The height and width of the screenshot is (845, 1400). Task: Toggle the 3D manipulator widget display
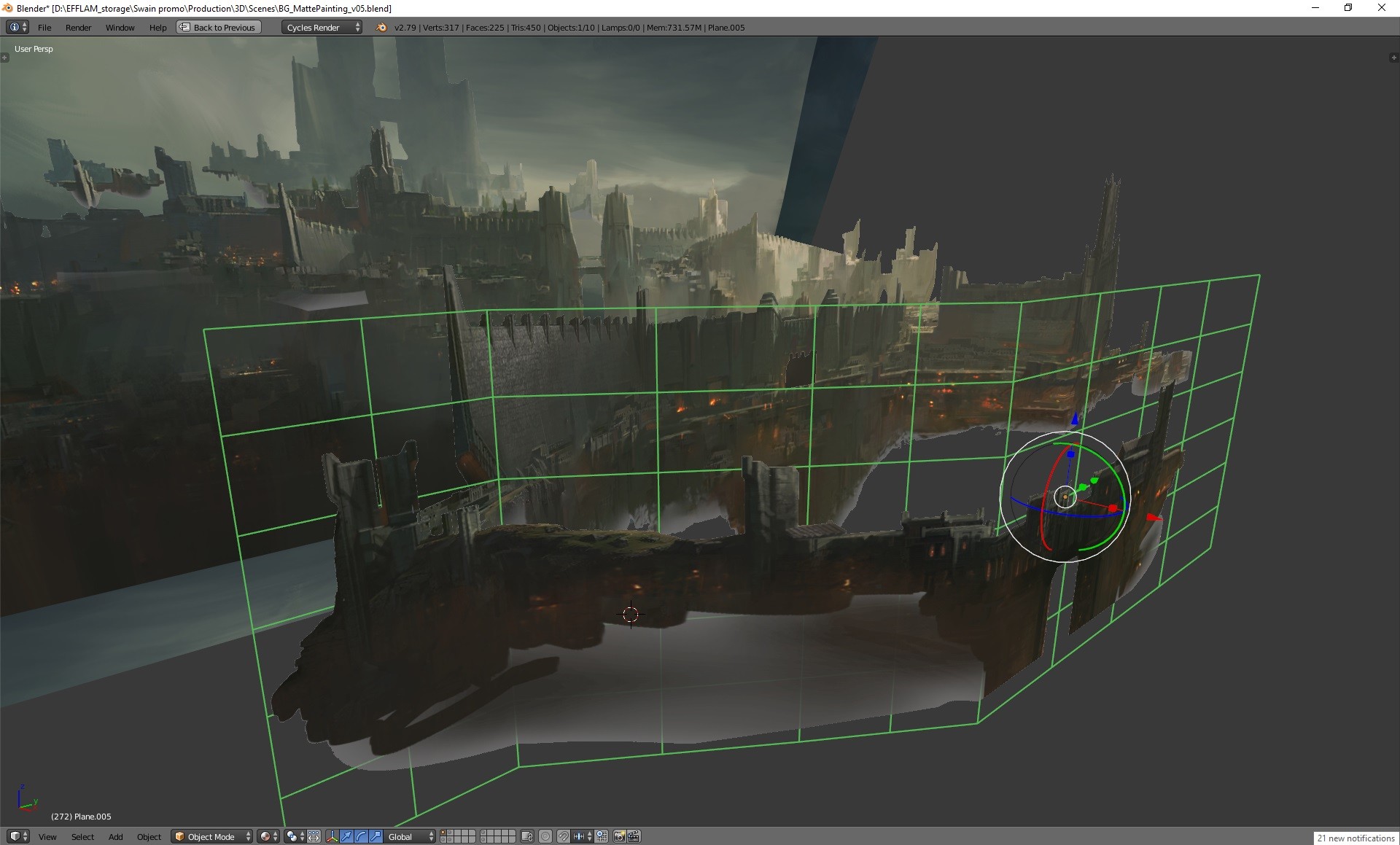coord(332,836)
